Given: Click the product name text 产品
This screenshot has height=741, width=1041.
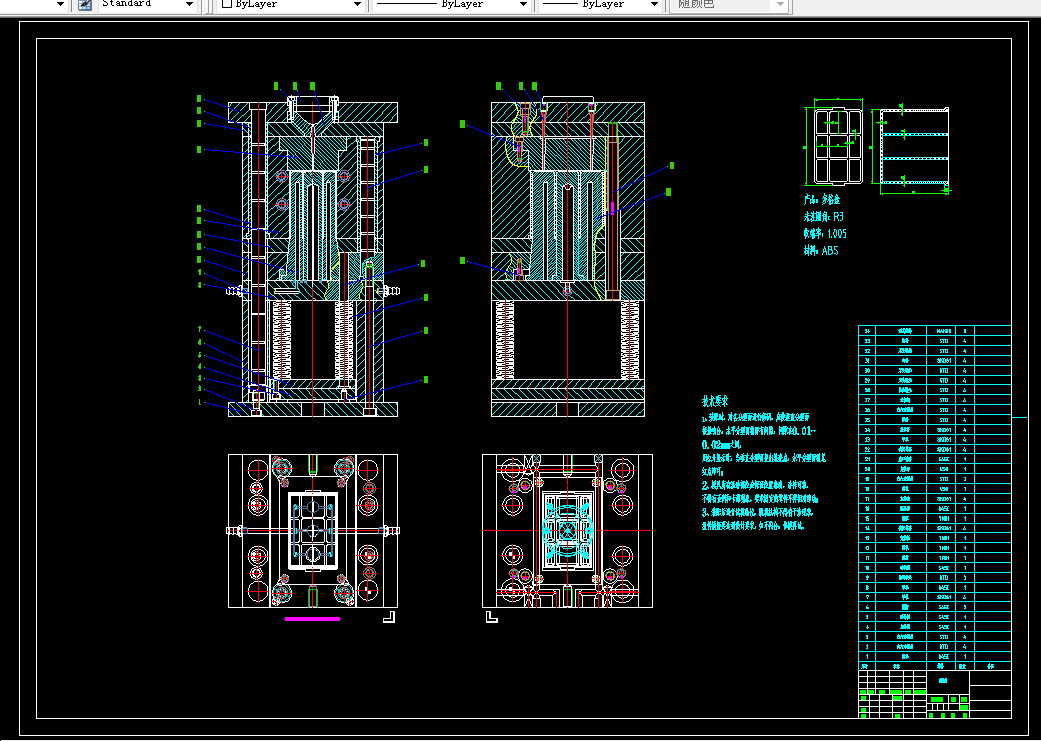Looking at the screenshot, I should (822, 199).
